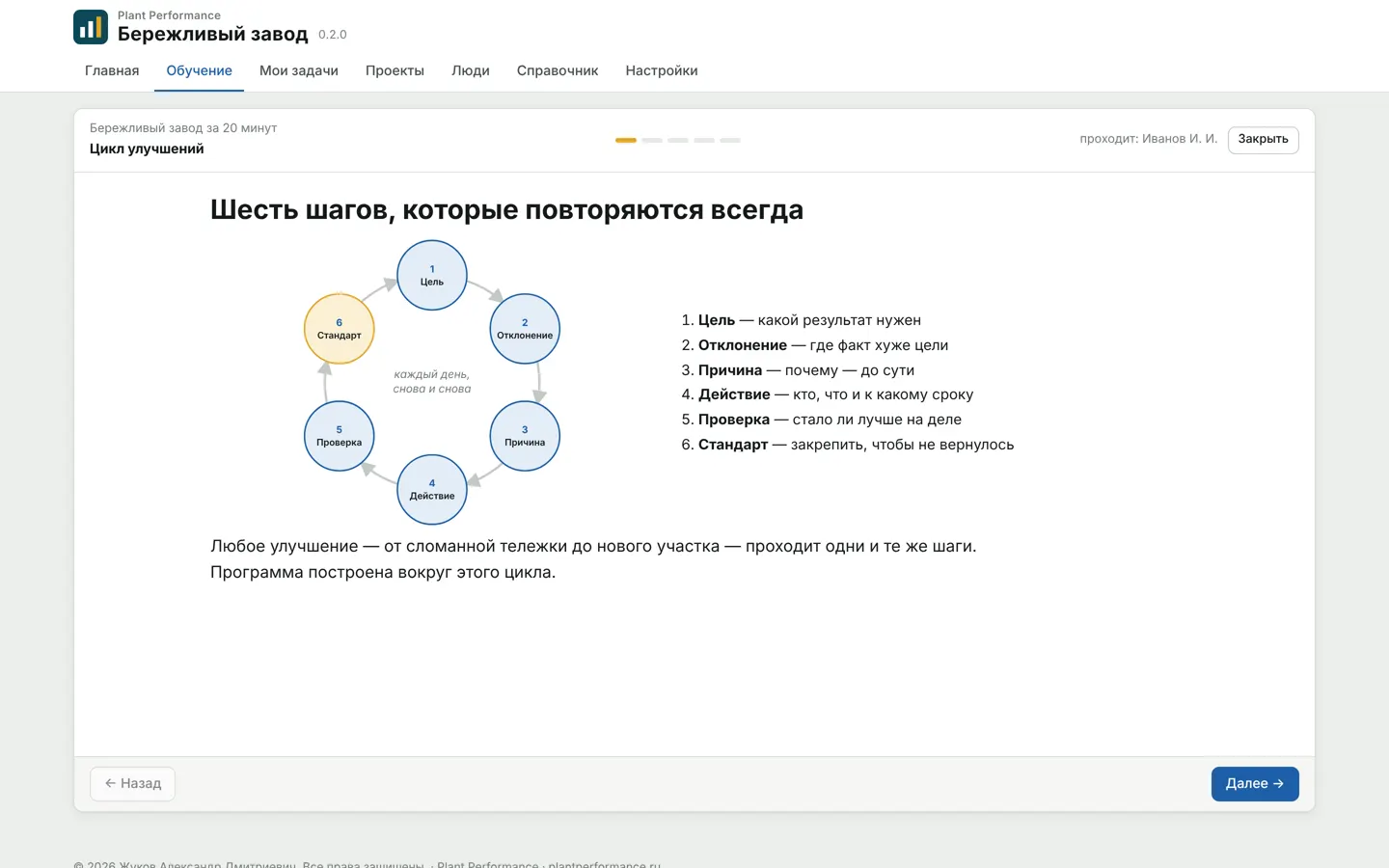
Task: Click the Цель circle in the cycle diagram
Action: coord(432,276)
